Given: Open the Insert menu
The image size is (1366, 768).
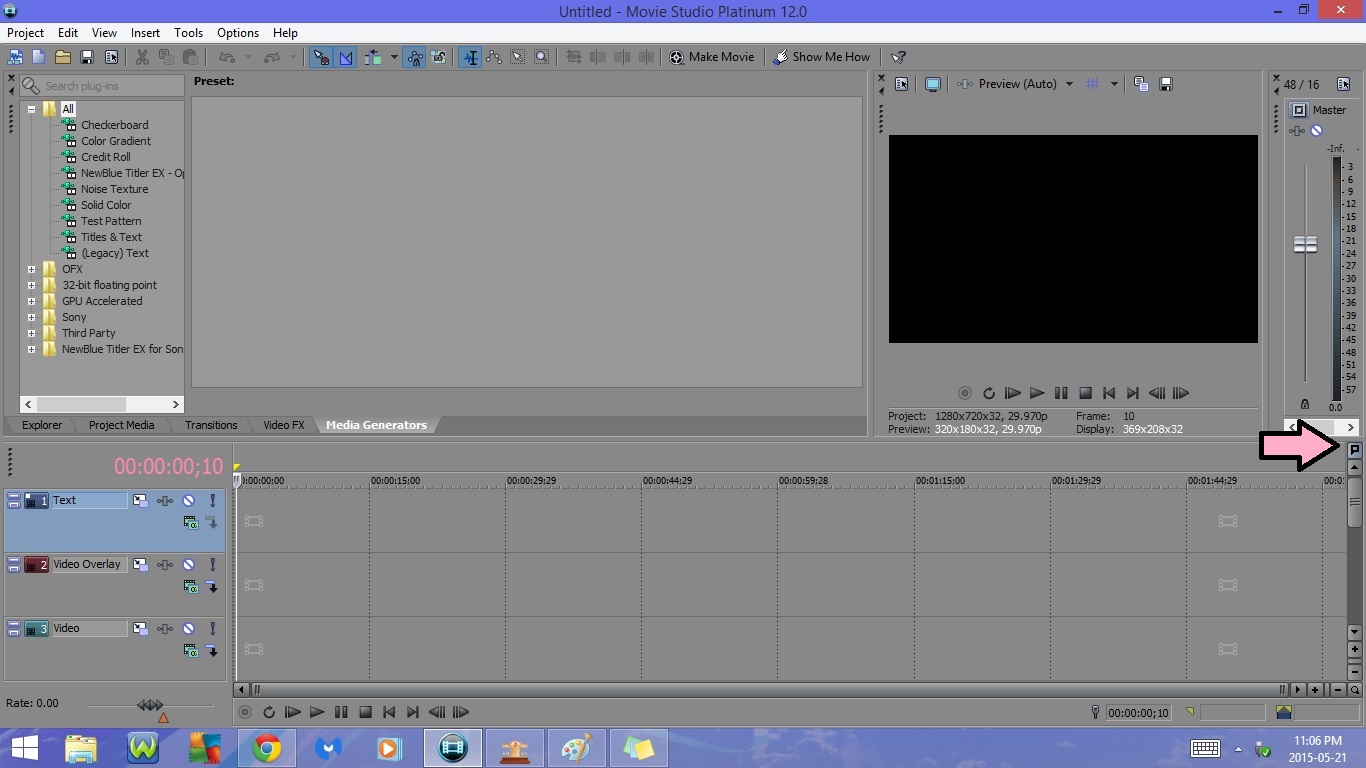Looking at the screenshot, I should click(145, 33).
